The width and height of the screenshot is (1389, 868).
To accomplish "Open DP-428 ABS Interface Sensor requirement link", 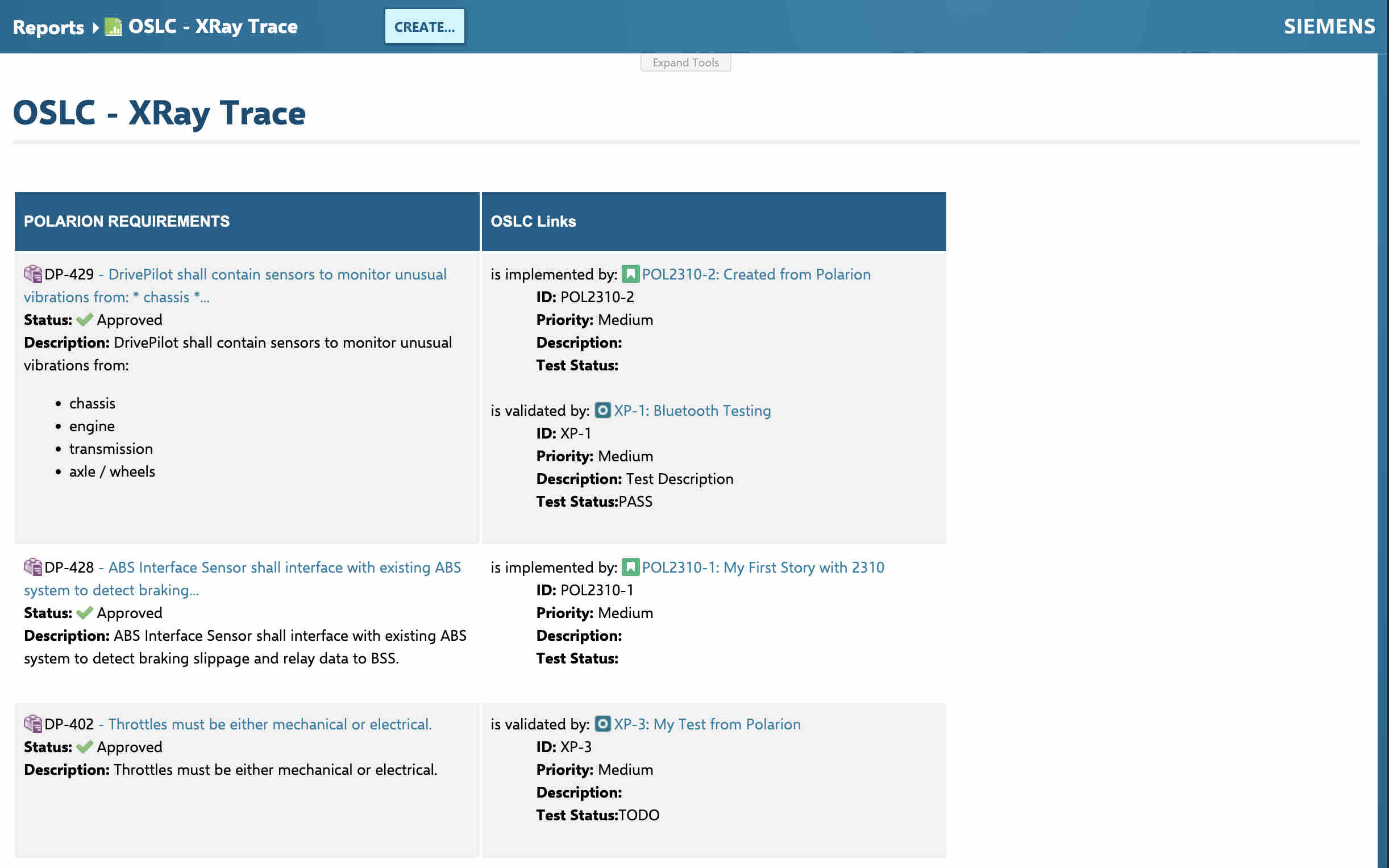I will coord(242,578).
